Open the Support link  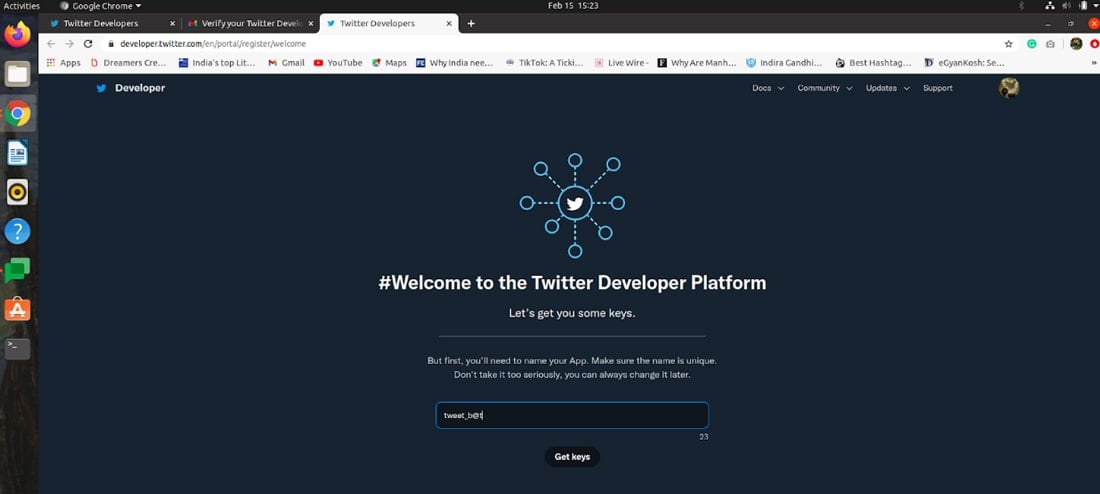point(937,88)
